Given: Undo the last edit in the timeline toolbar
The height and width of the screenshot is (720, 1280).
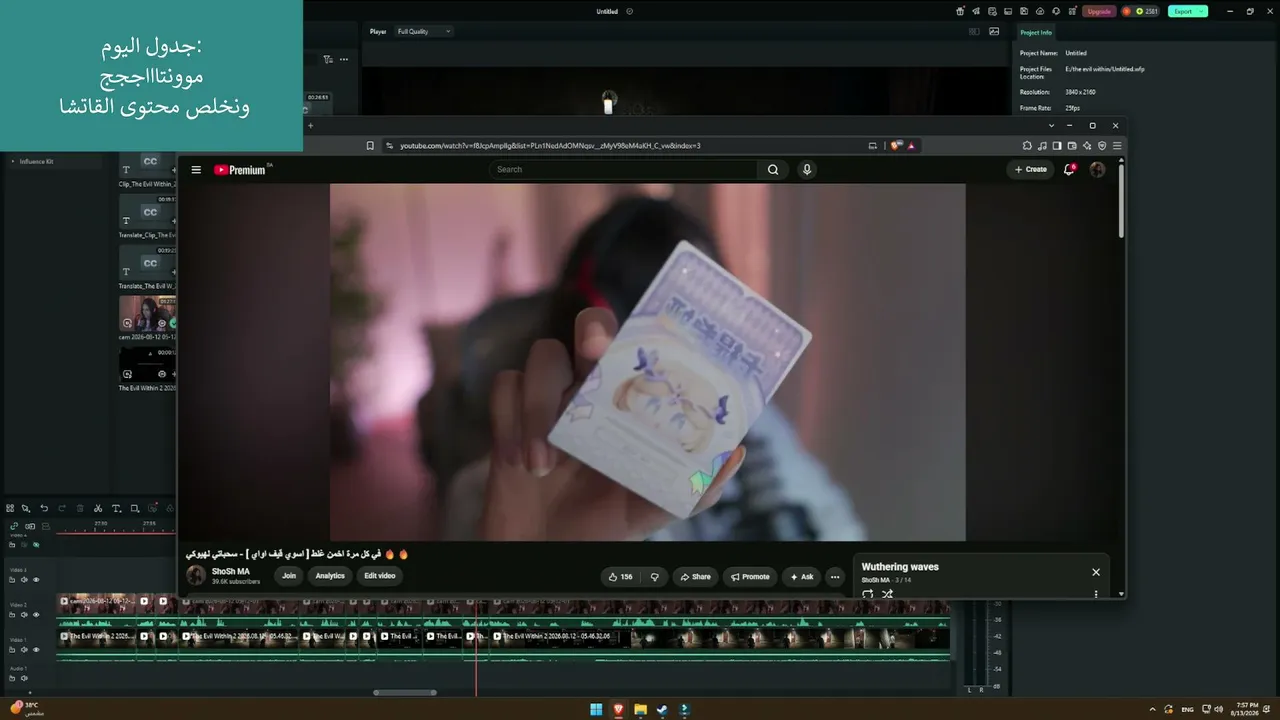Looking at the screenshot, I should [44, 509].
